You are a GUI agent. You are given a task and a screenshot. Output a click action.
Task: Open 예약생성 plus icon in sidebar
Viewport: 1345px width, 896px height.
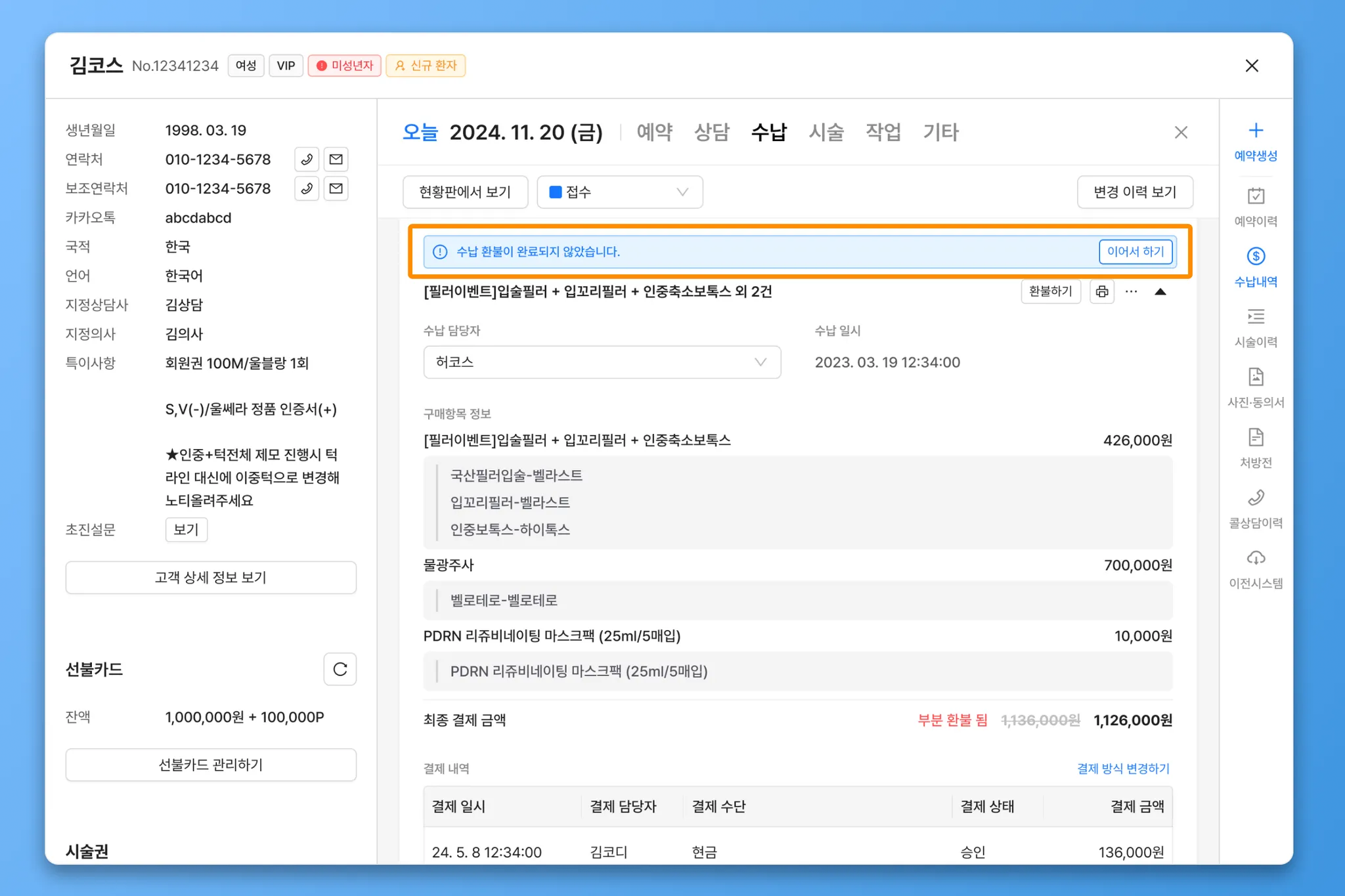click(1255, 131)
